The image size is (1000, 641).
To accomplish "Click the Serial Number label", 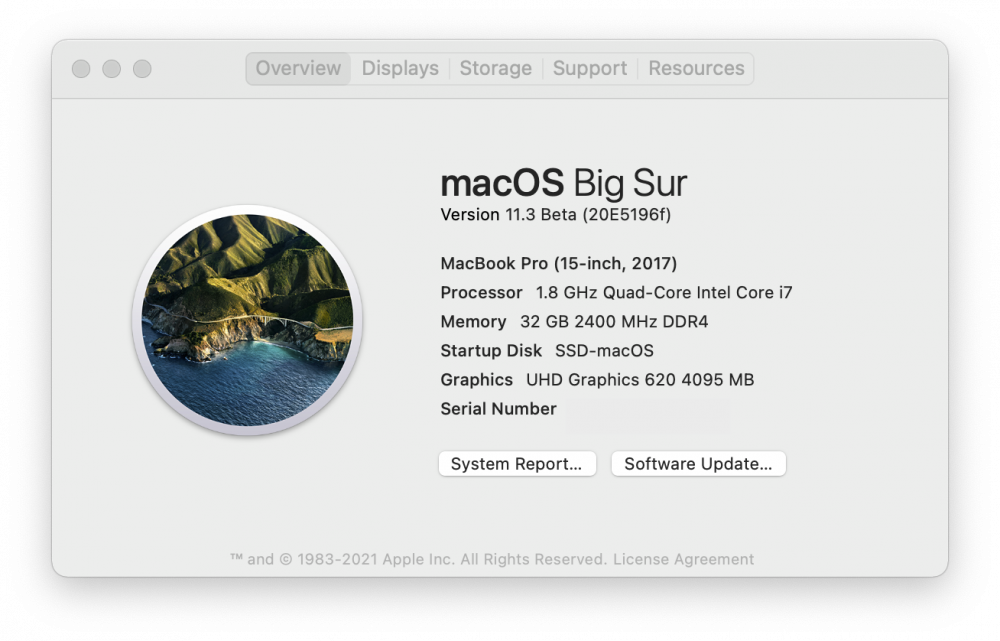I will pos(498,409).
